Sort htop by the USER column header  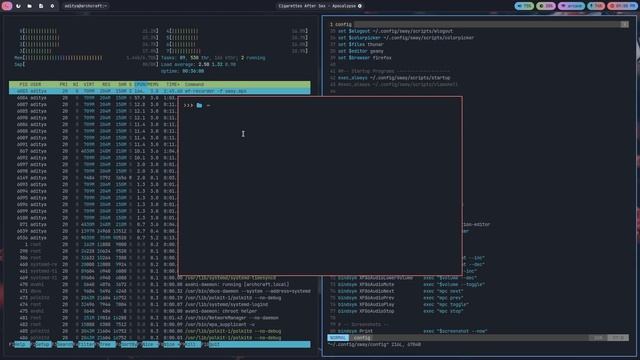(36, 84)
